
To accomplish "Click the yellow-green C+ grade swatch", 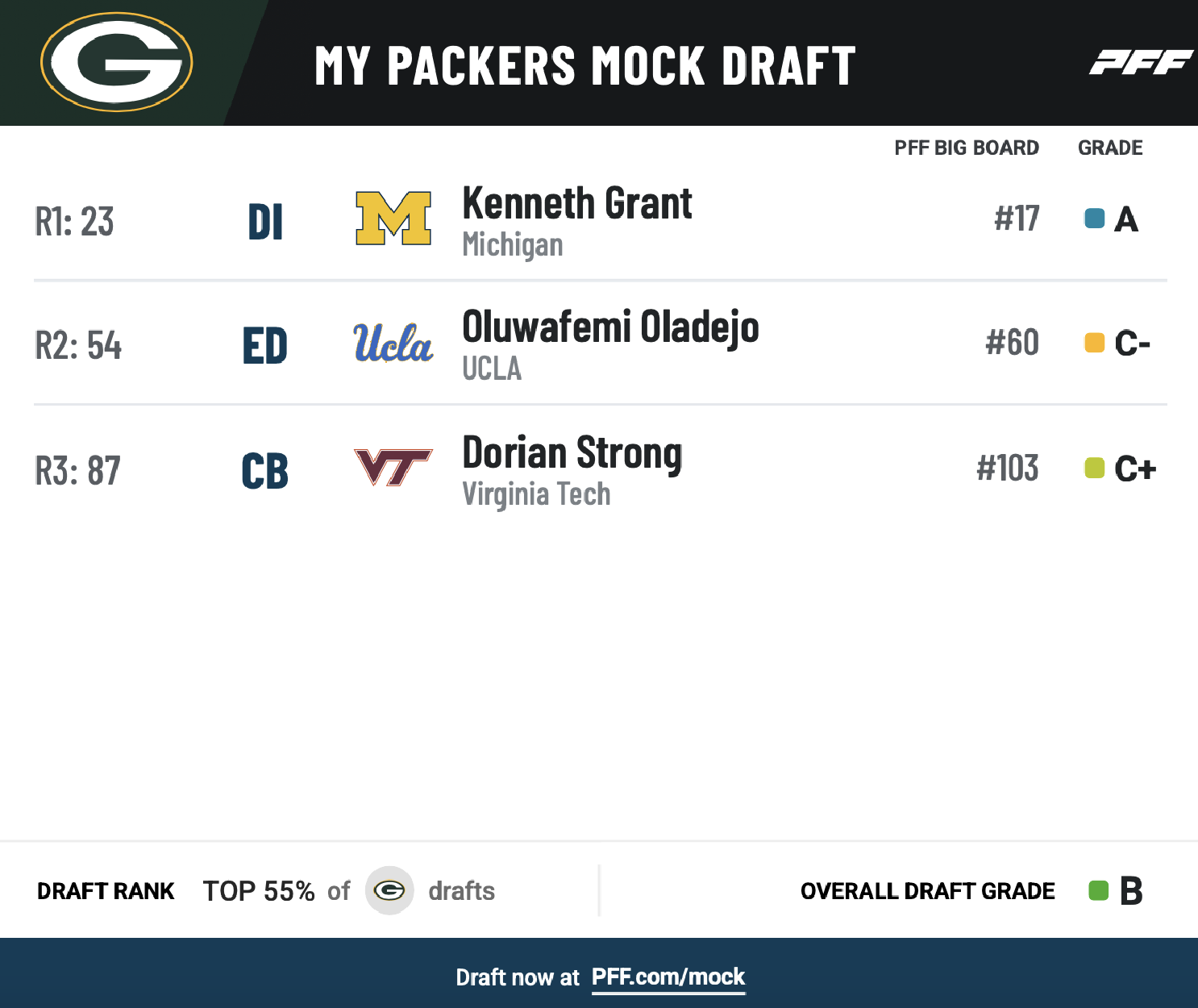I will [x=1094, y=468].
